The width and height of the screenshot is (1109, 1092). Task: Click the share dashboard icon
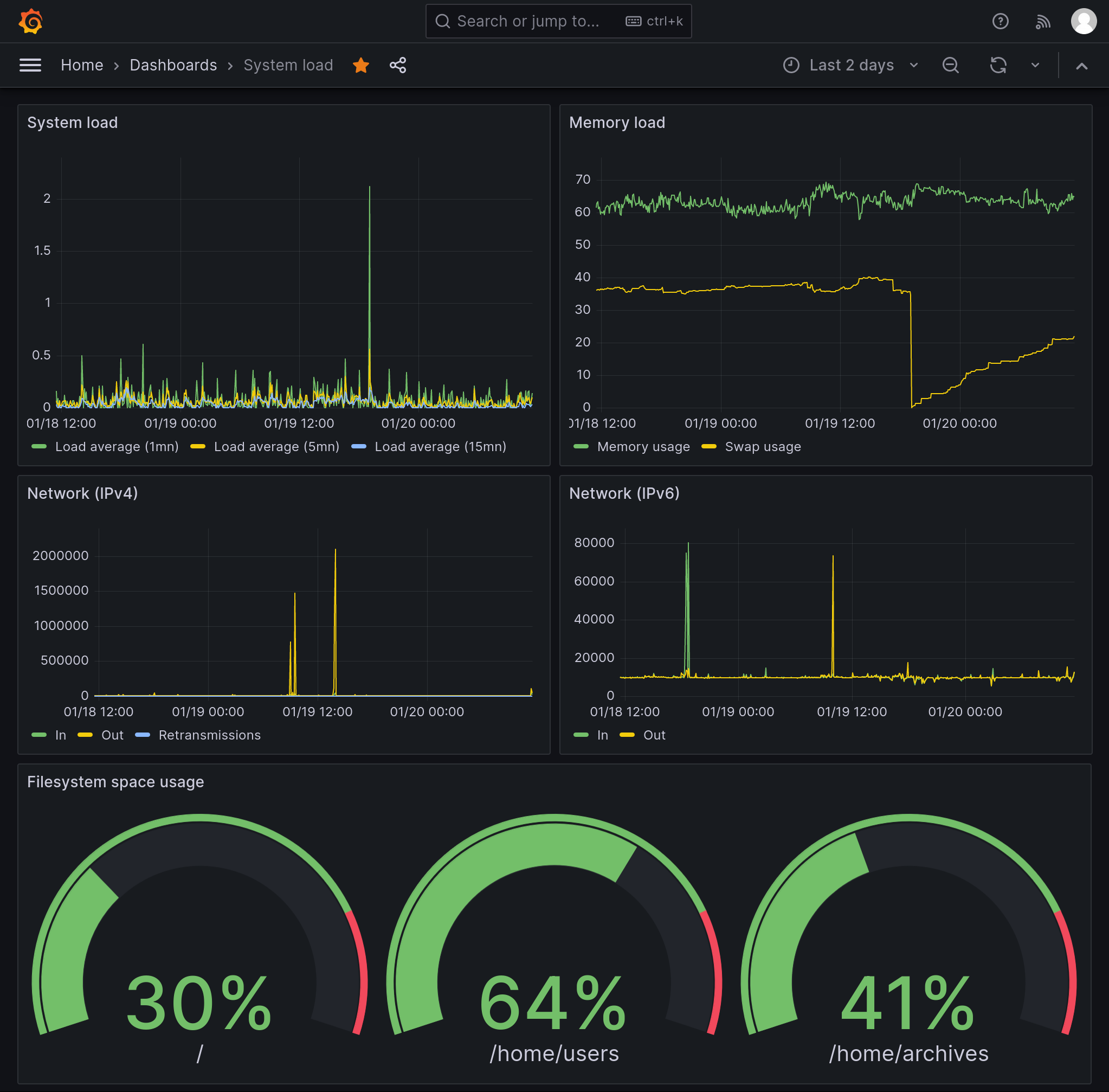[x=397, y=66]
